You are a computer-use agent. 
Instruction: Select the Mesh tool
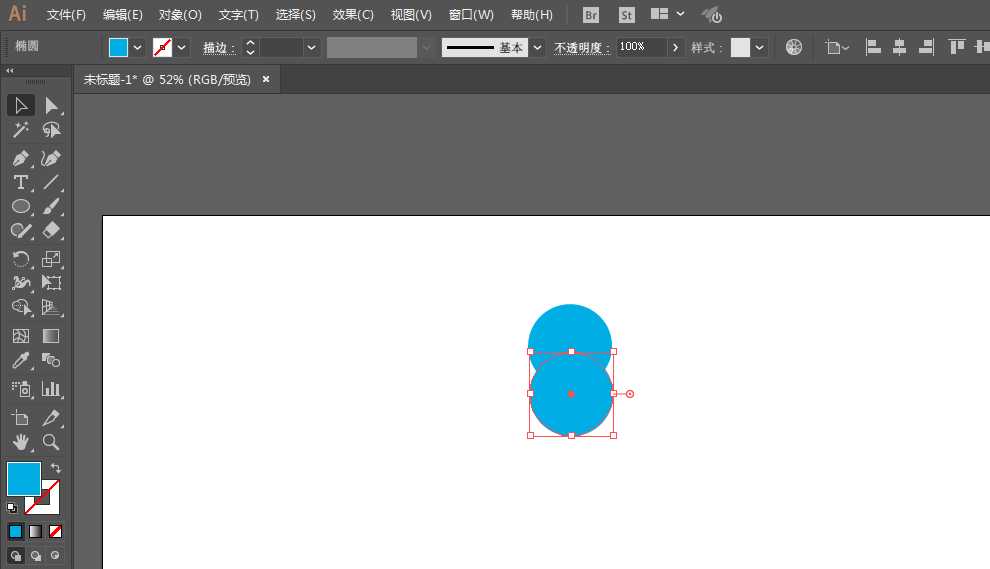[21, 336]
